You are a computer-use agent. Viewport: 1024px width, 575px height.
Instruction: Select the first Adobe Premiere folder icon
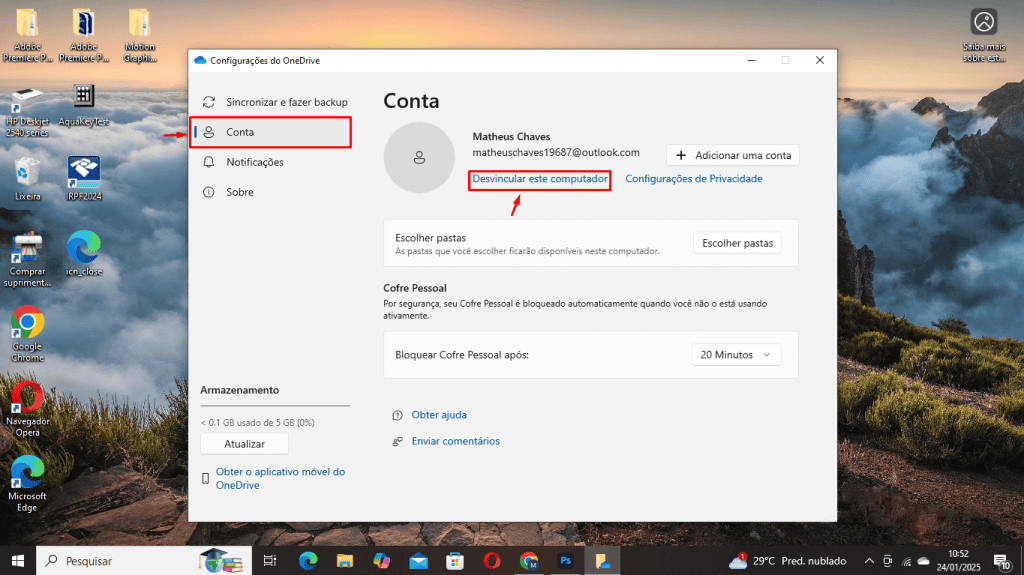[27, 36]
